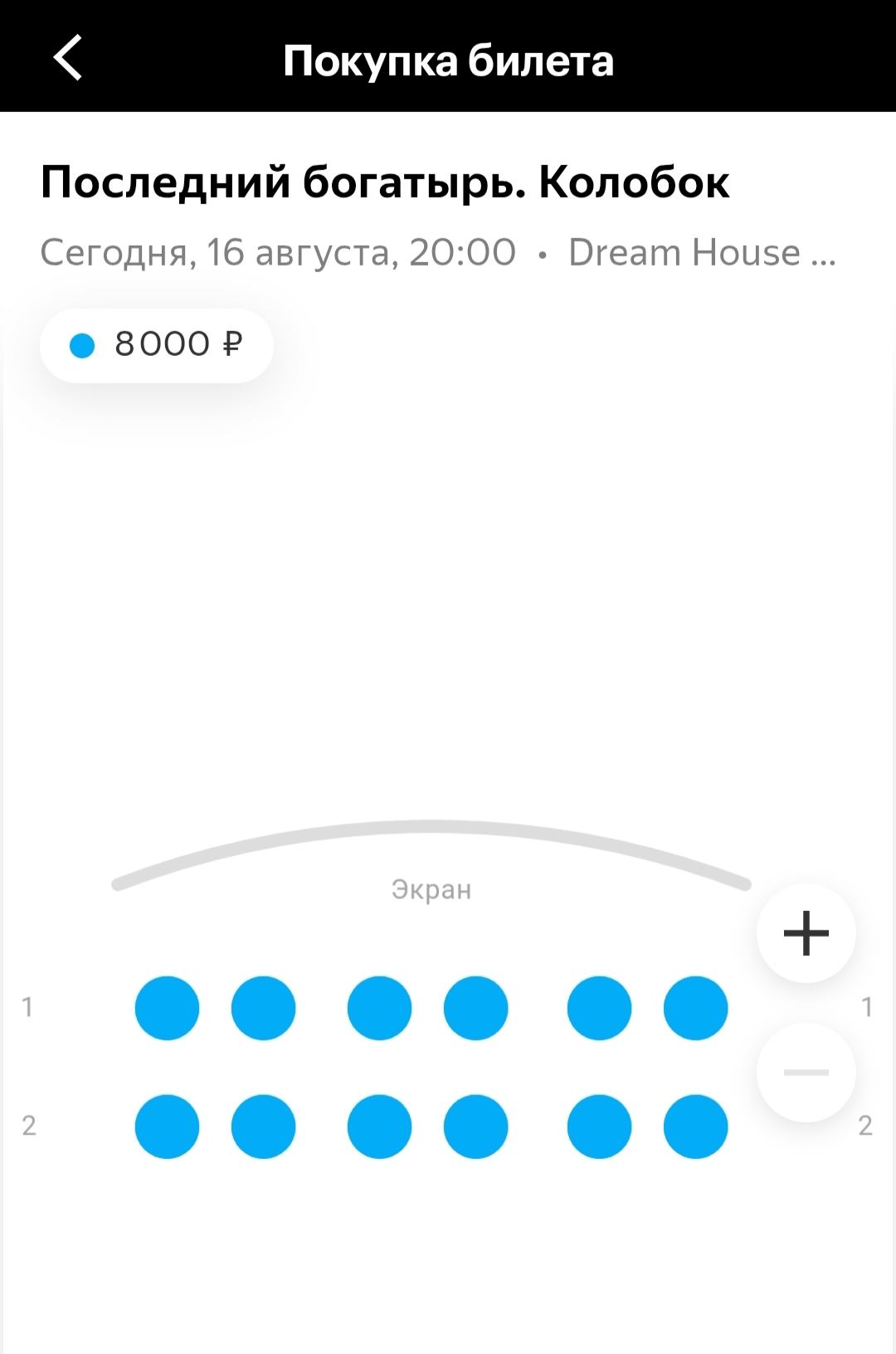Choose the third seat in row 2
Image resolution: width=896 pixels, height=1354 pixels.
pos(379,1127)
